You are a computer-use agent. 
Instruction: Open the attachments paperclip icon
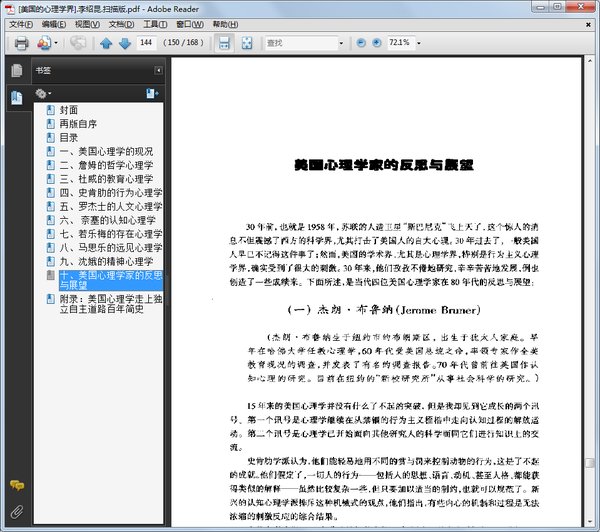point(16,512)
